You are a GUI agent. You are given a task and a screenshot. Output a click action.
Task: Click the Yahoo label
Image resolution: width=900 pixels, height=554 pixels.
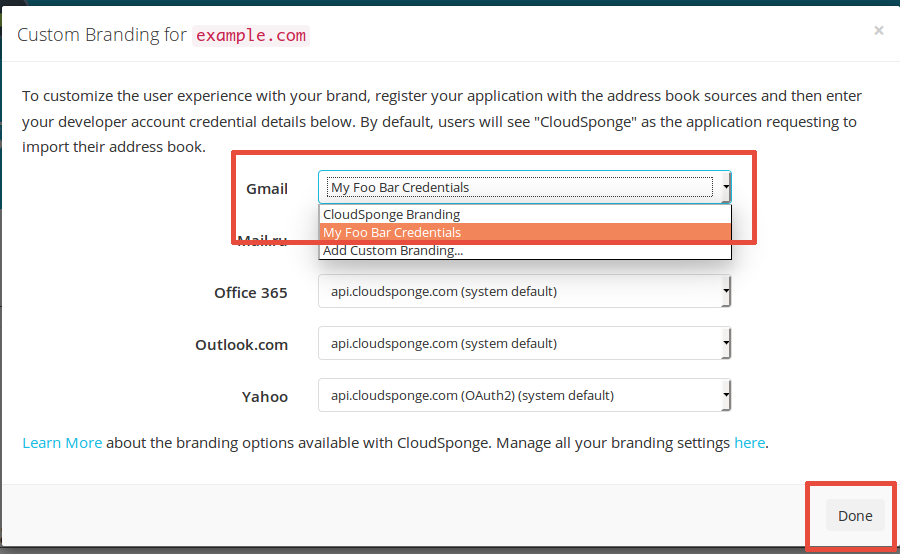265,397
